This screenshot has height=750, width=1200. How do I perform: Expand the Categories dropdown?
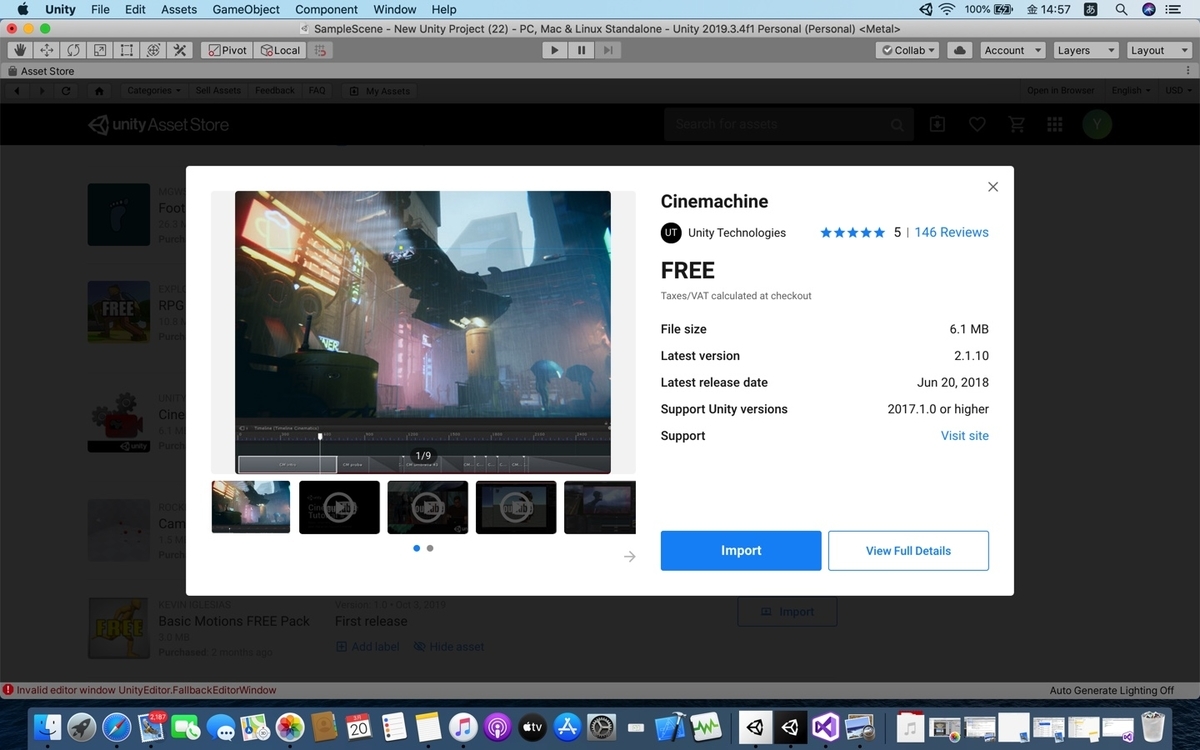click(x=153, y=91)
